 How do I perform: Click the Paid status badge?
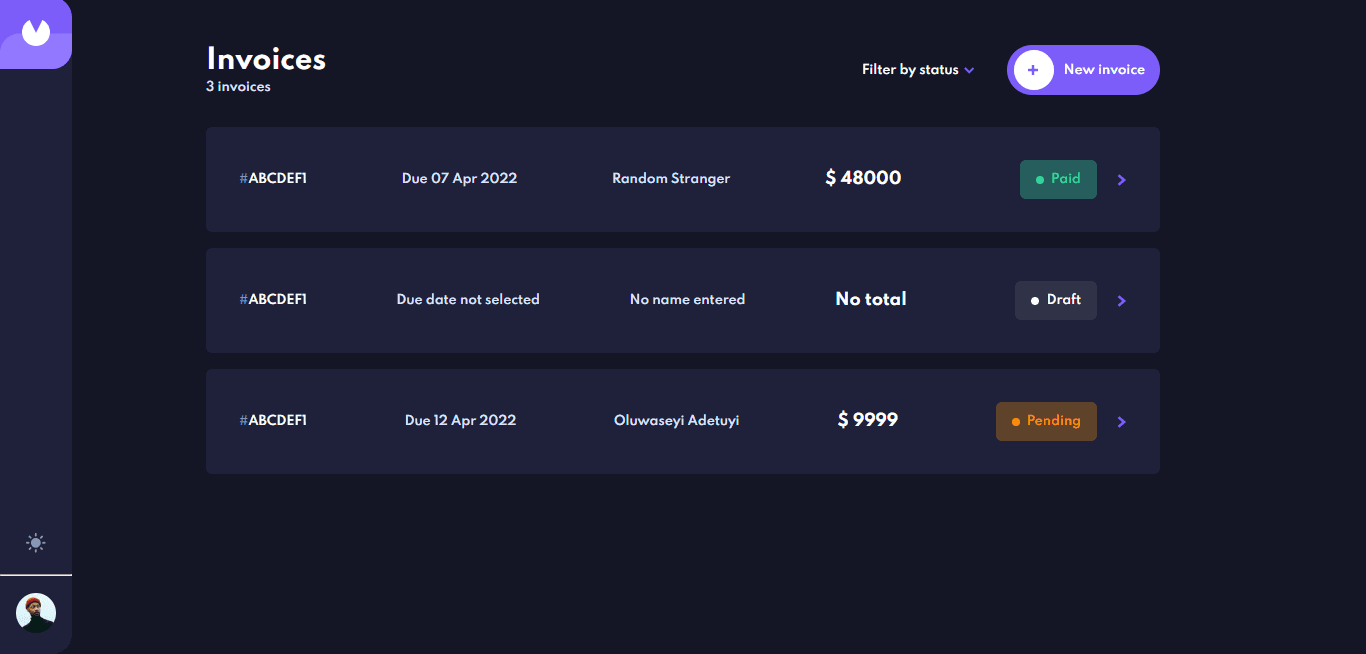point(1058,179)
